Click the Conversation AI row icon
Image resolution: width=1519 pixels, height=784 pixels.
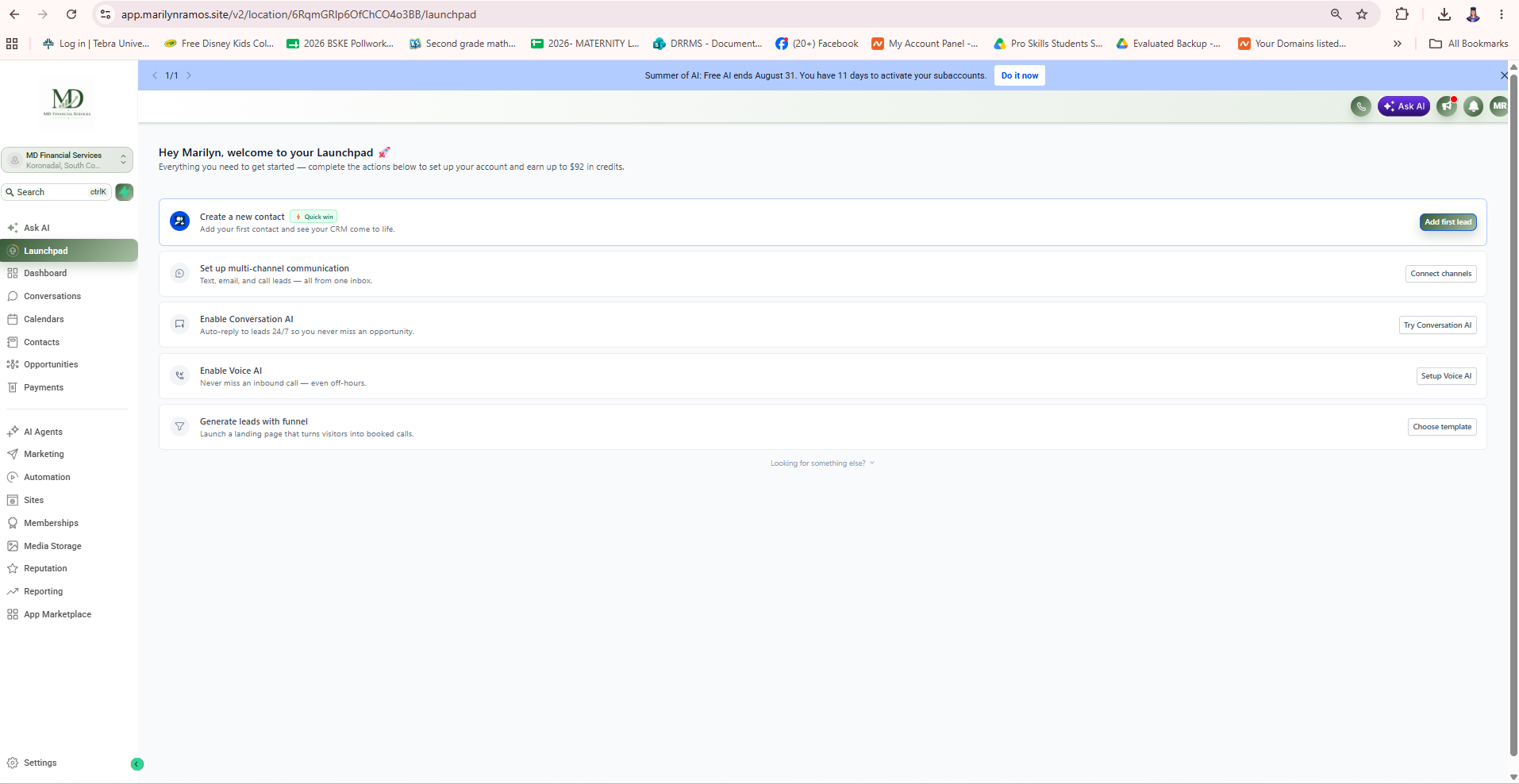tap(180, 325)
